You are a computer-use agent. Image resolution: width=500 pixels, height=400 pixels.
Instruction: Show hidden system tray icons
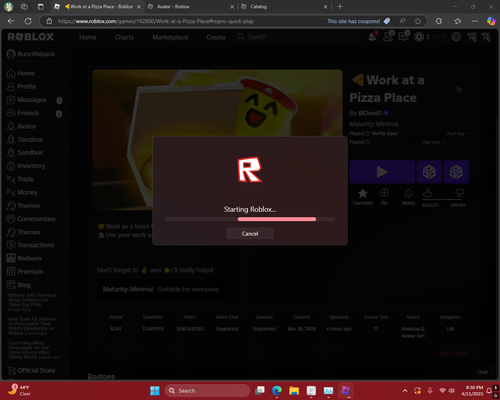pos(405,390)
